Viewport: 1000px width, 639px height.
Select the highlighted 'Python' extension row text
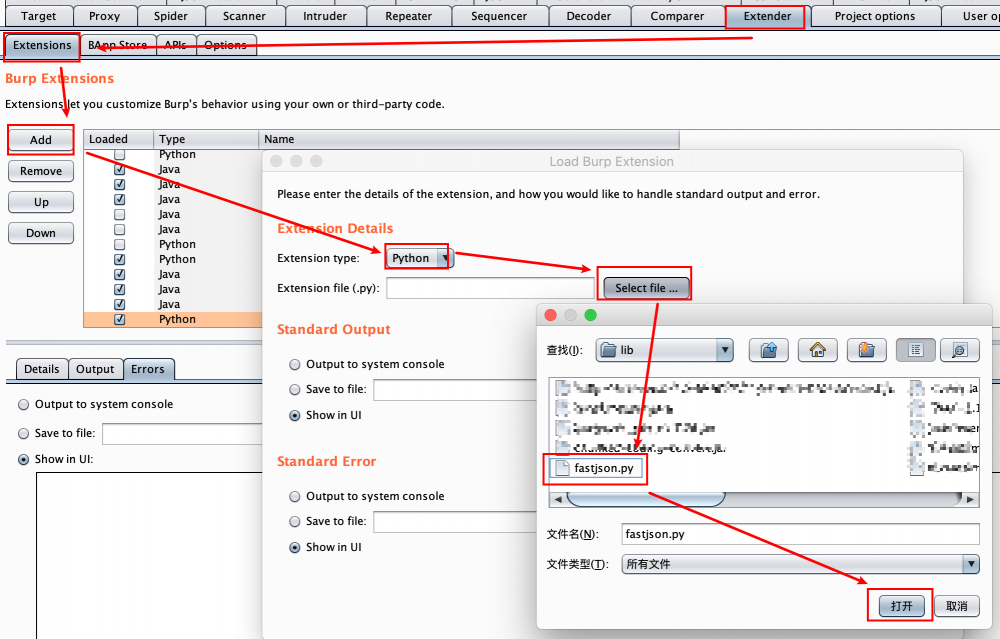coord(177,320)
